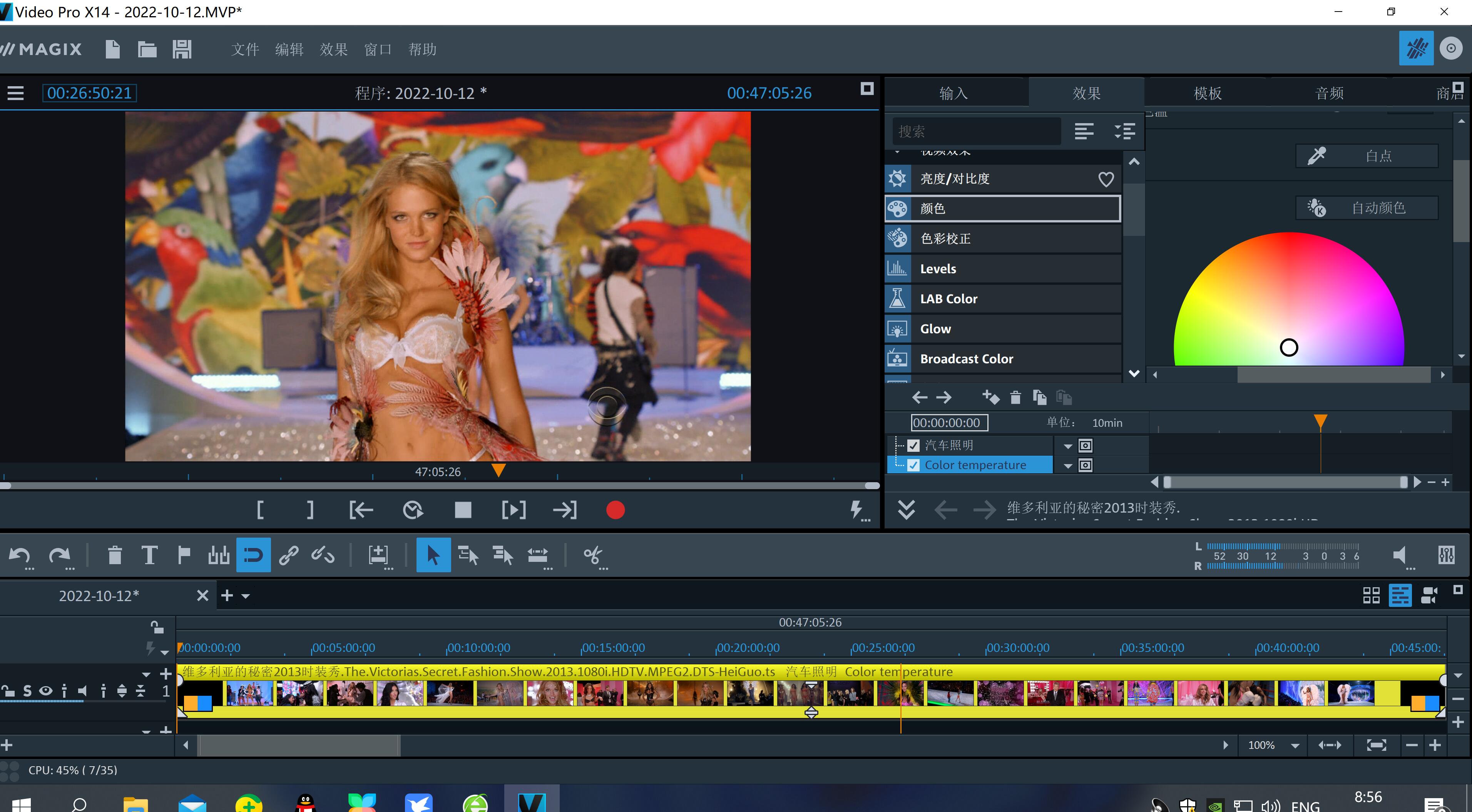The height and width of the screenshot is (812, 1472).
Task: Open the dropdown arrow next to new-tab plus
Action: point(246,596)
